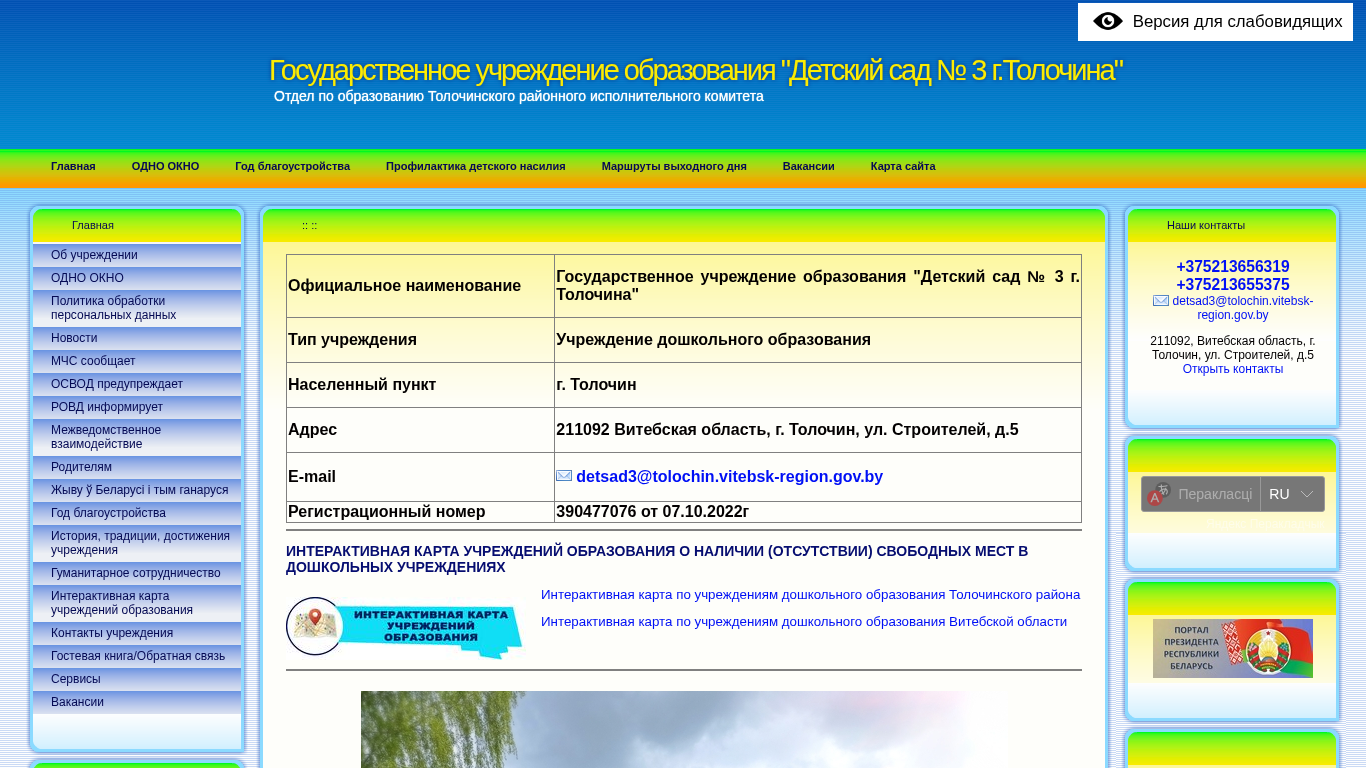Click the translate icon beside Перакласці
The height and width of the screenshot is (768, 1366).
point(1158,494)
